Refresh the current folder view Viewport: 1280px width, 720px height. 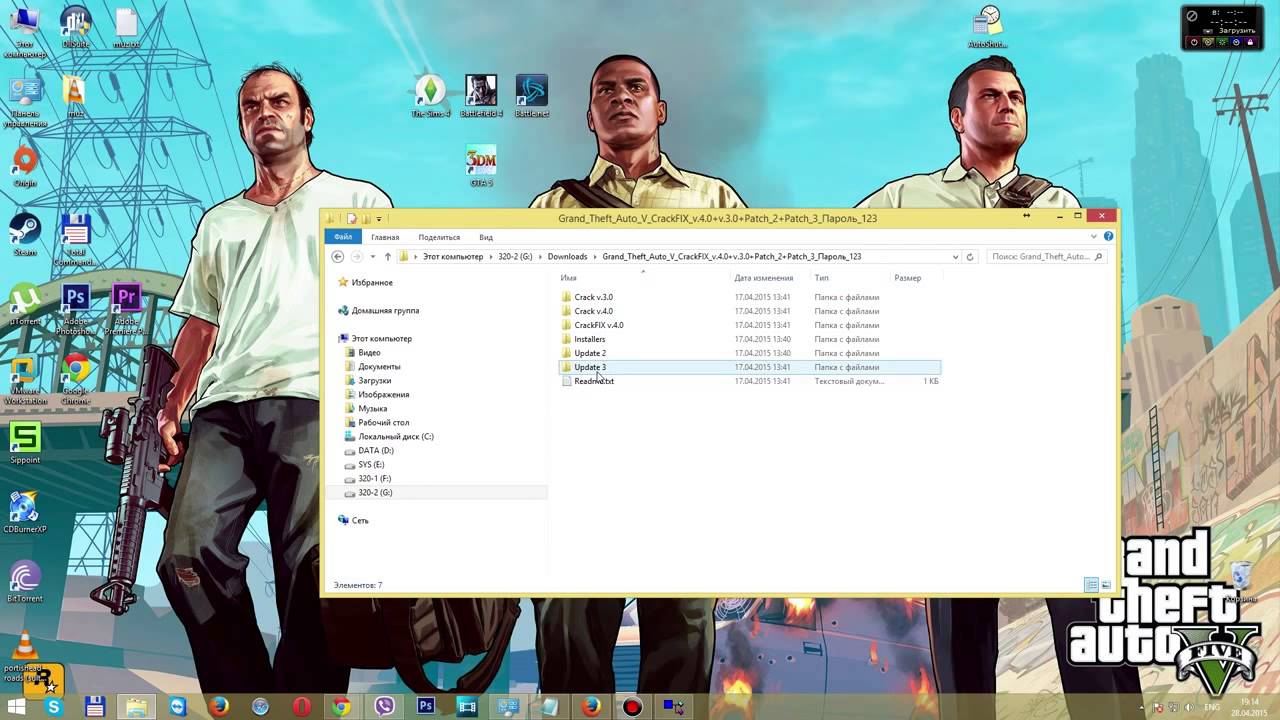point(970,257)
